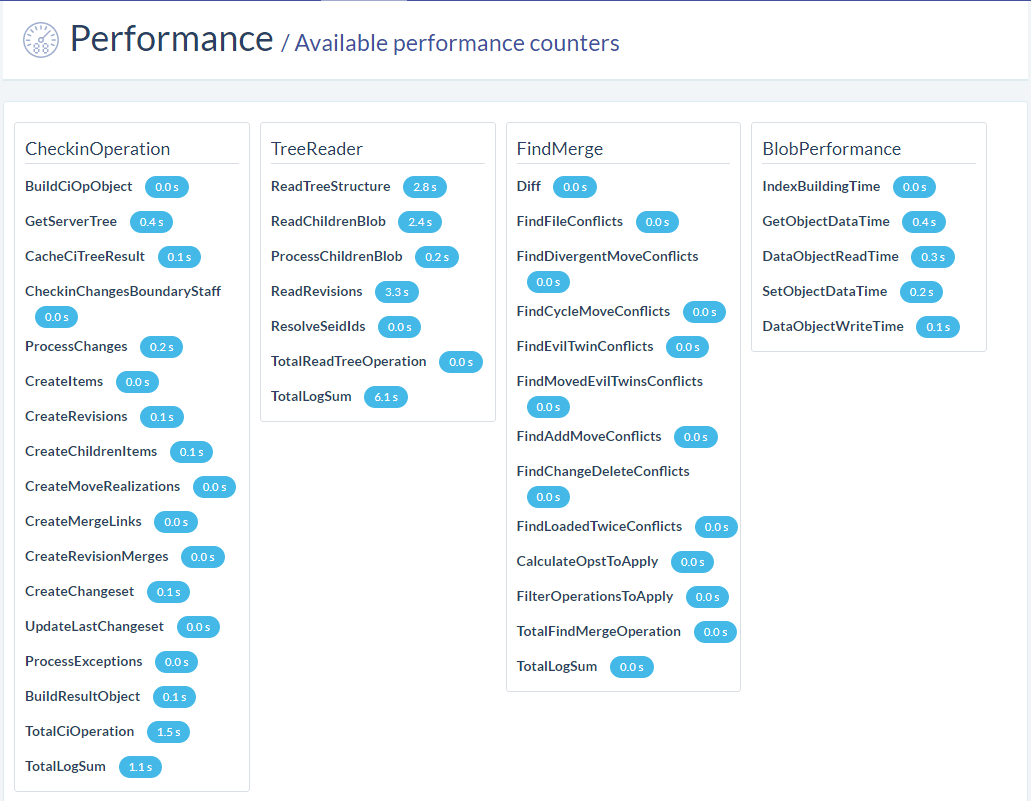Click the 3.3 s badge next to ReadRevisions

(x=396, y=292)
